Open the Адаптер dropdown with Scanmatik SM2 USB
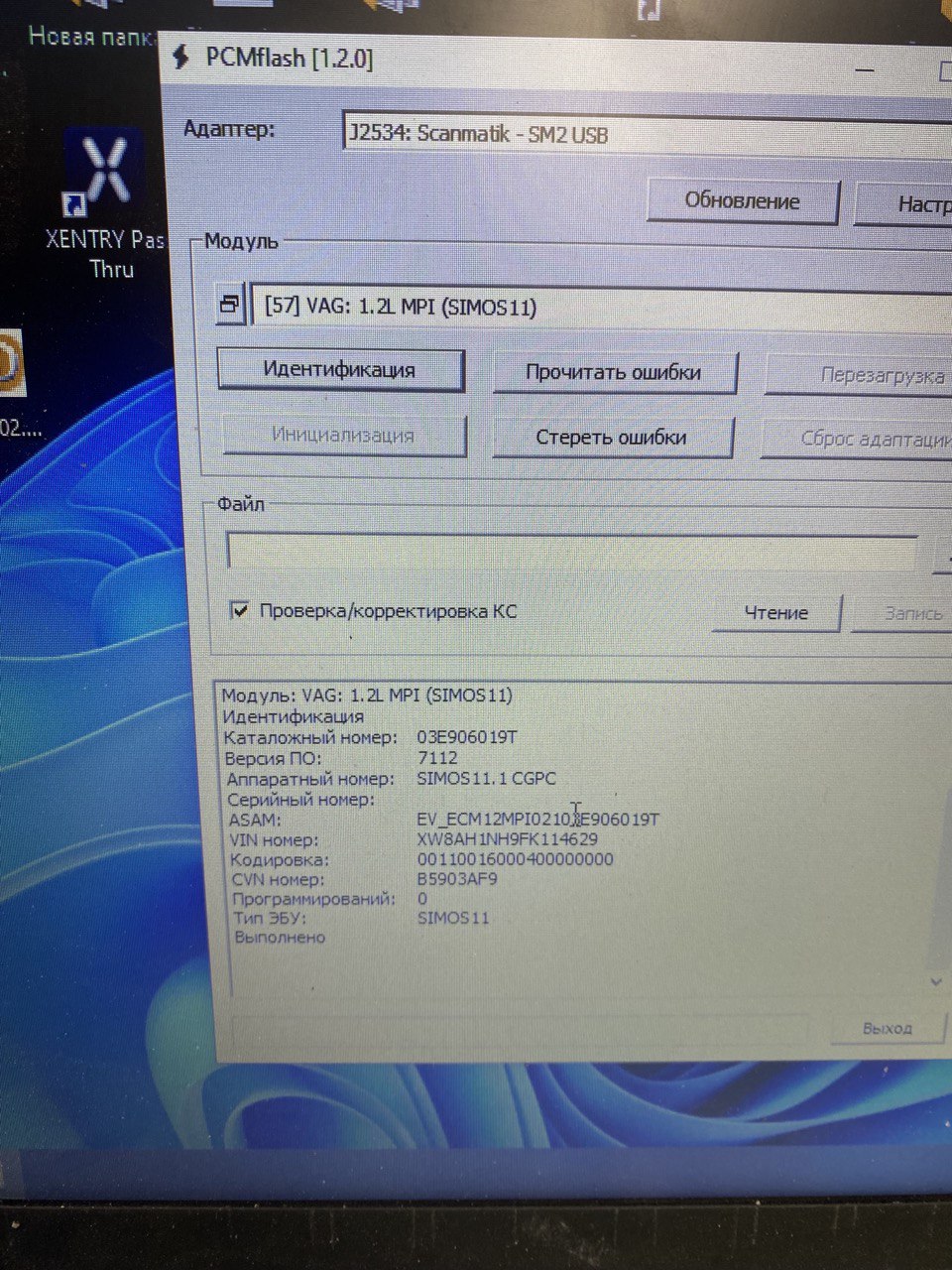 (x=645, y=133)
